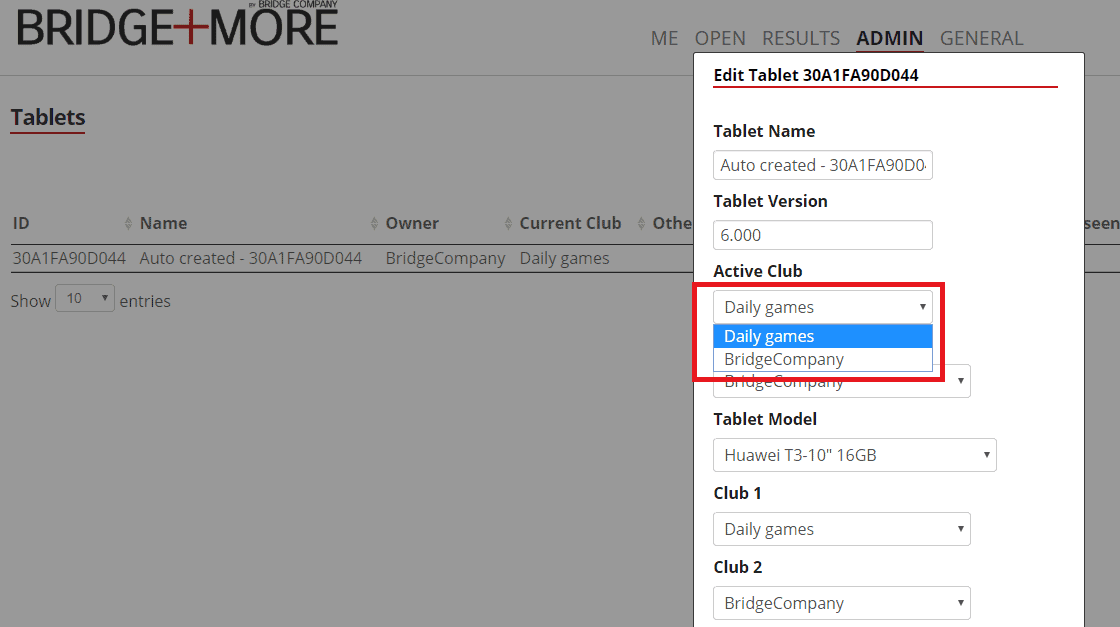Select the ADMIN menu item

click(890, 38)
